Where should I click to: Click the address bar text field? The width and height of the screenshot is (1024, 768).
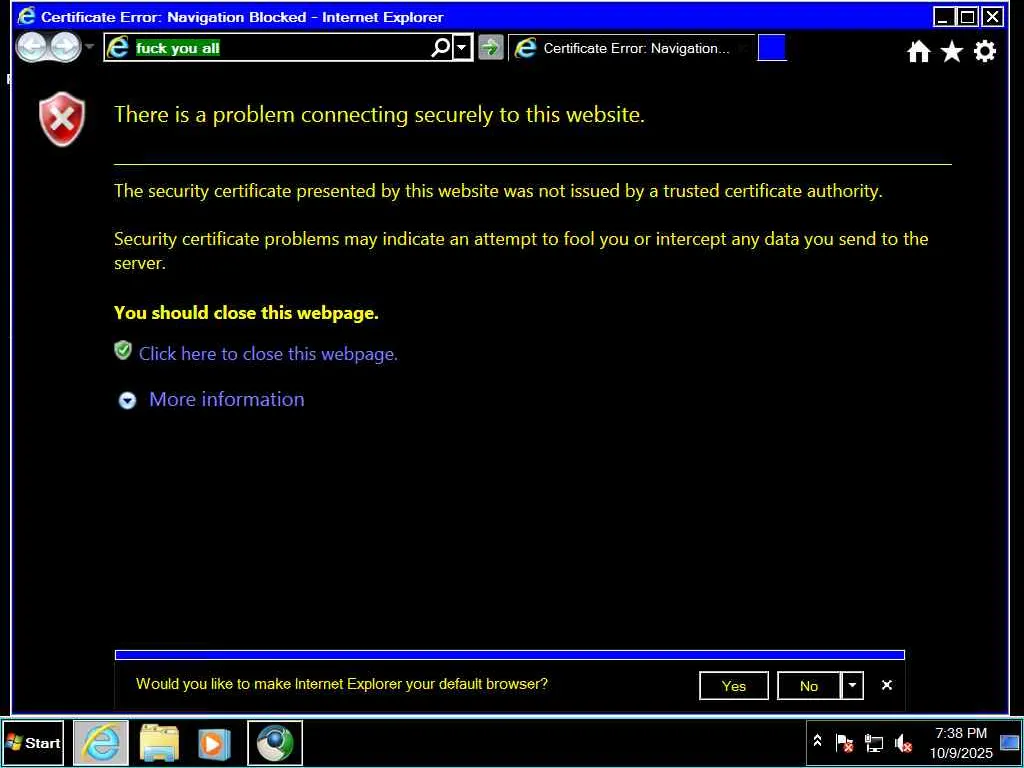[281, 48]
